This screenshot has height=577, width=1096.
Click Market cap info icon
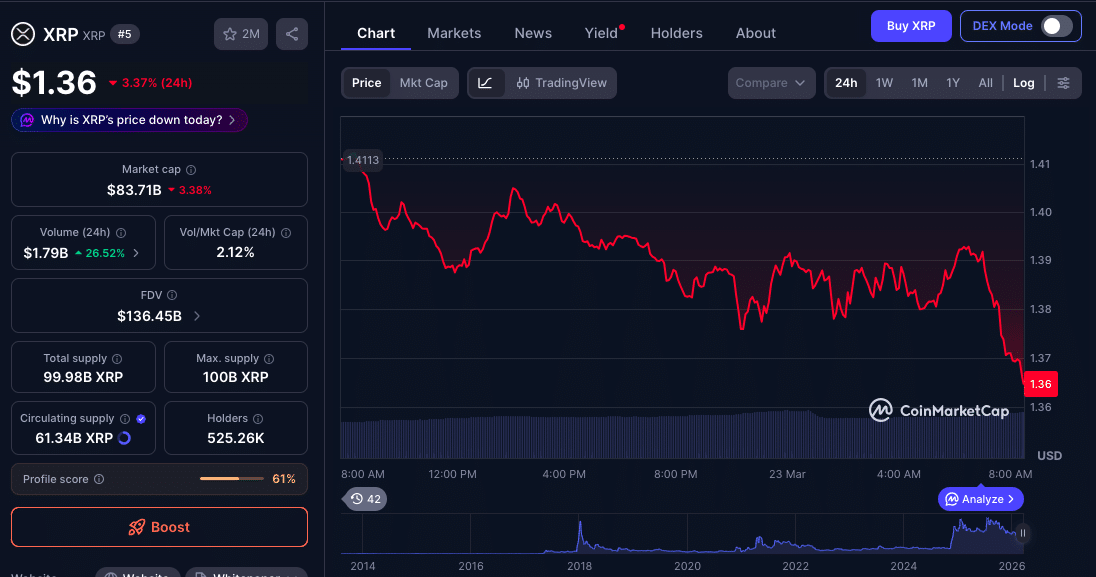pyautogui.click(x=191, y=170)
